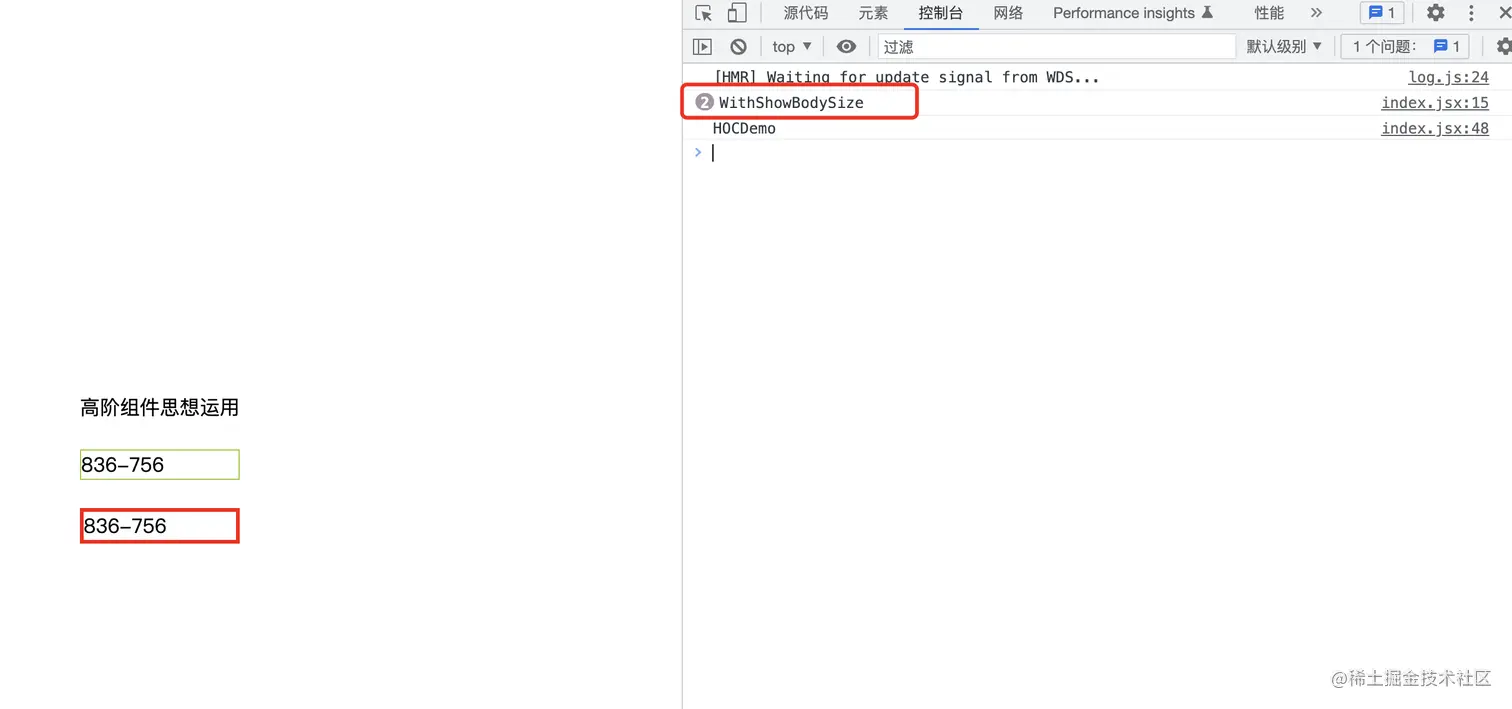Open the top context dropdown
Viewport: 1512px width, 709px height.
(792, 46)
